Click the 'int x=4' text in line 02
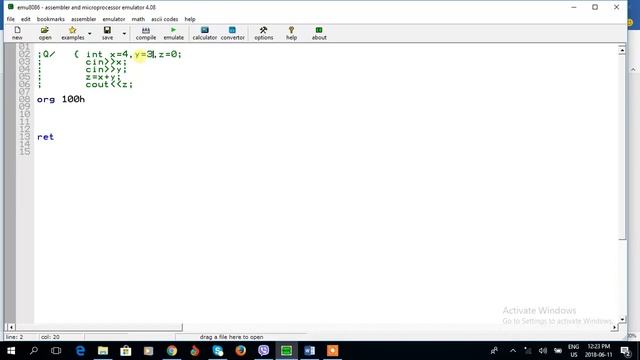 click(106, 54)
